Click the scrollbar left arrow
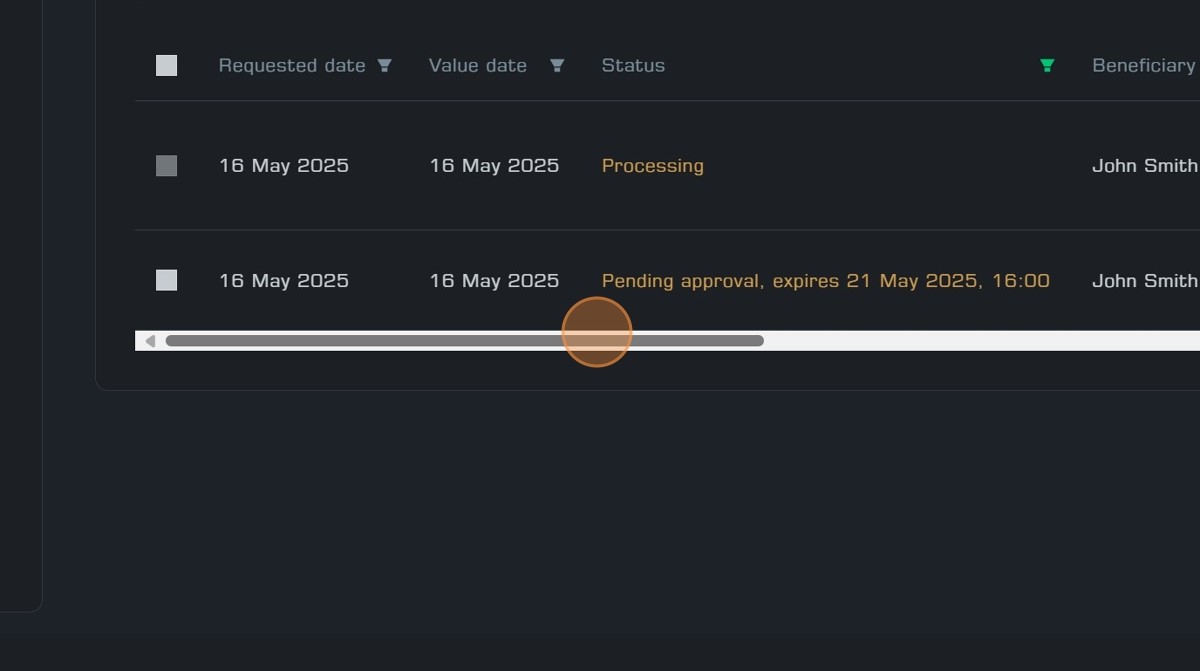Image resolution: width=1200 pixels, height=671 pixels. tap(150, 341)
